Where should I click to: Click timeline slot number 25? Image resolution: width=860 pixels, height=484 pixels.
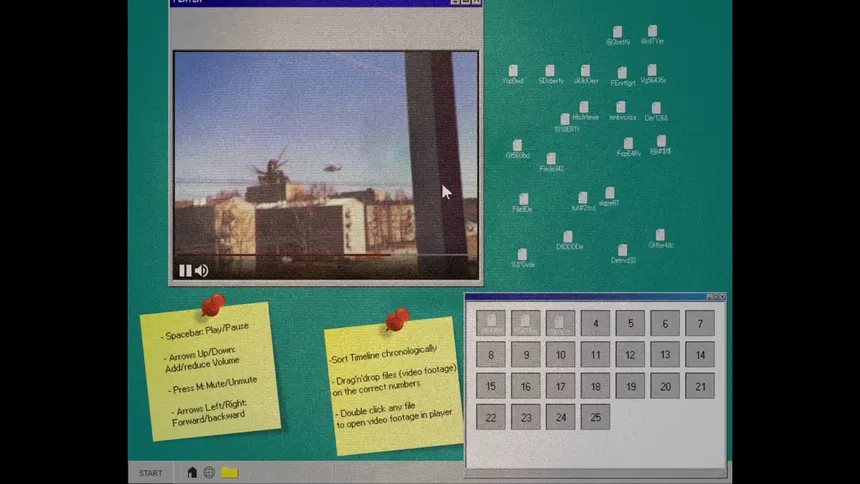coord(595,417)
